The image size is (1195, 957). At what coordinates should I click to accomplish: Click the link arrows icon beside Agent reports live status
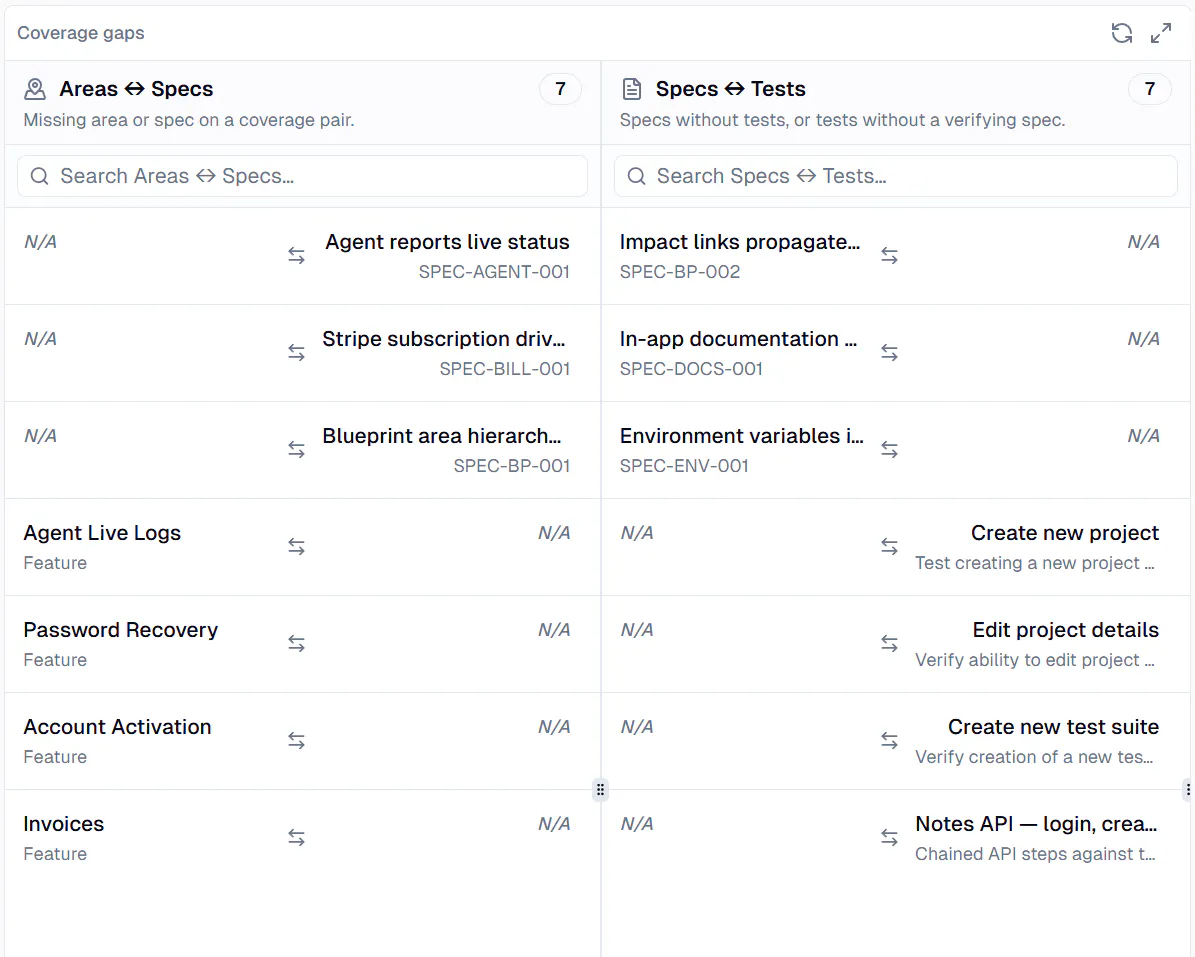pos(296,255)
